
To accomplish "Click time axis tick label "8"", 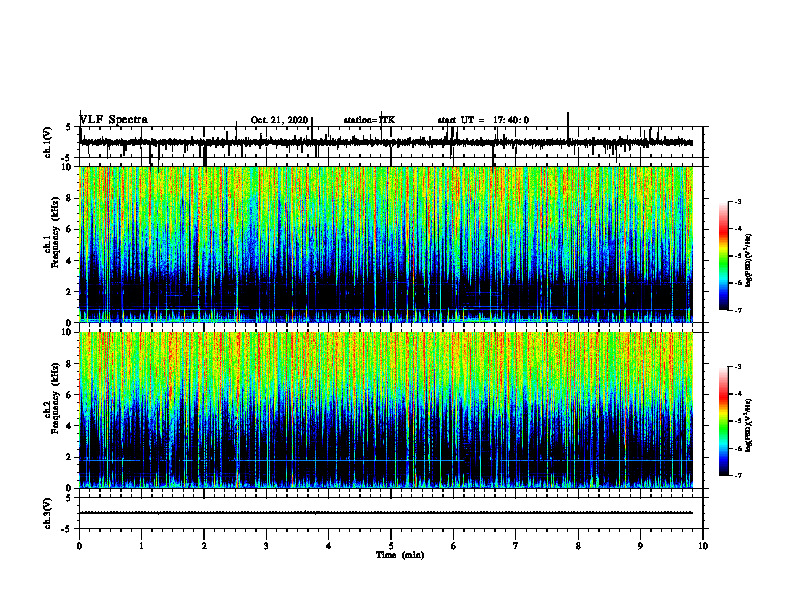I will click(578, 546).
